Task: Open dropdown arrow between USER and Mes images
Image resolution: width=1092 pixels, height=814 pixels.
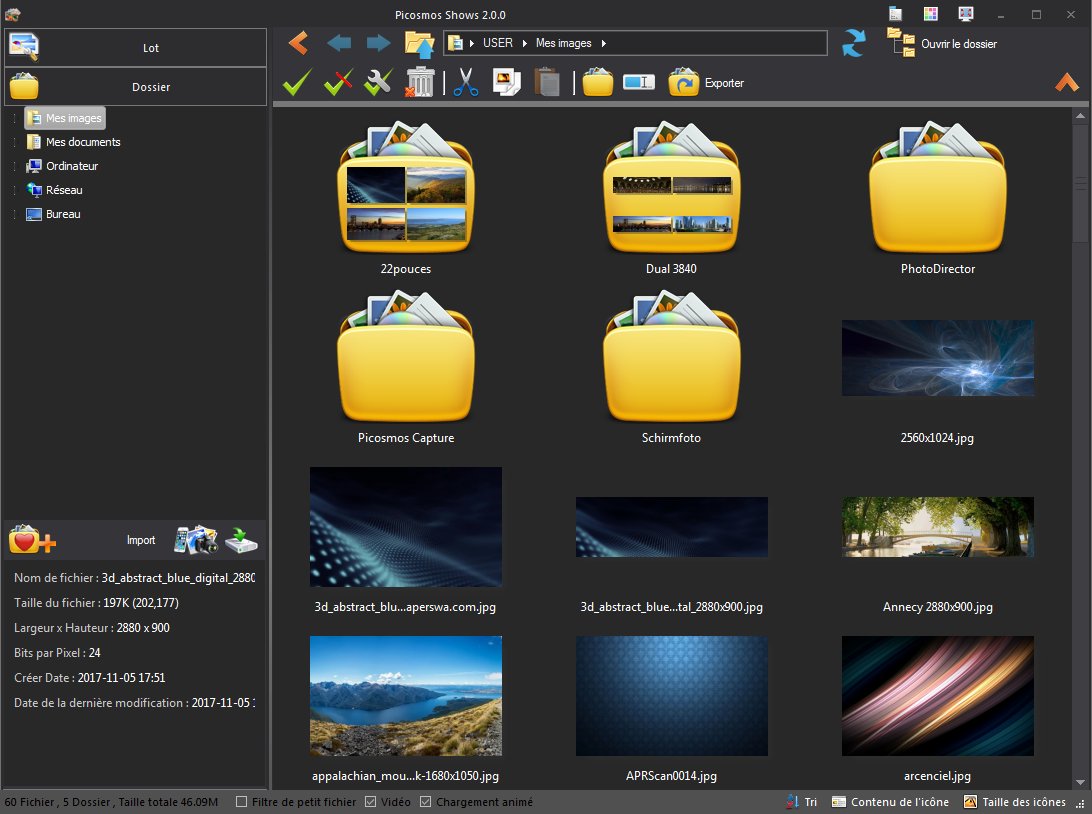Action: (524, 43)
